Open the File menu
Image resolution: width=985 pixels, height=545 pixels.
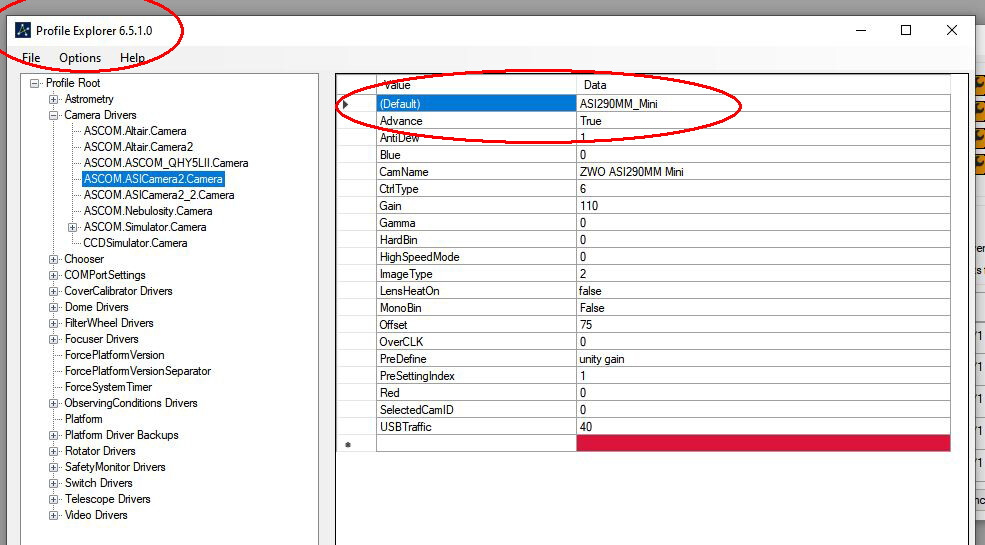(31, 58)
